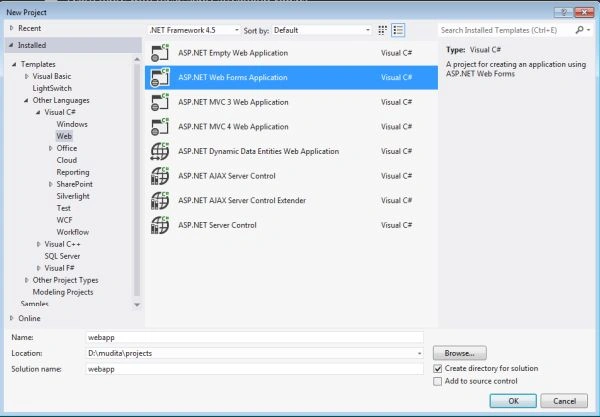
Task: Switch to small icons view
Action: [x=382, y=30]
